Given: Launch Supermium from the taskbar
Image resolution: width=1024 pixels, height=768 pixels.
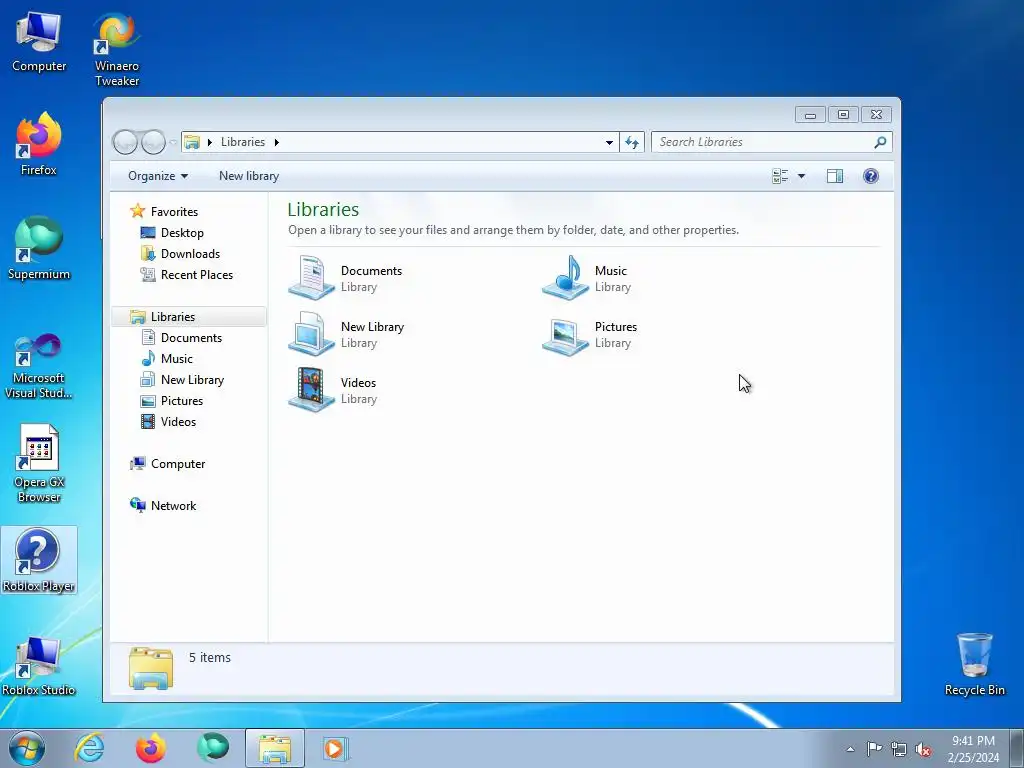Looking at the screenshot, I should pos(213,748).
